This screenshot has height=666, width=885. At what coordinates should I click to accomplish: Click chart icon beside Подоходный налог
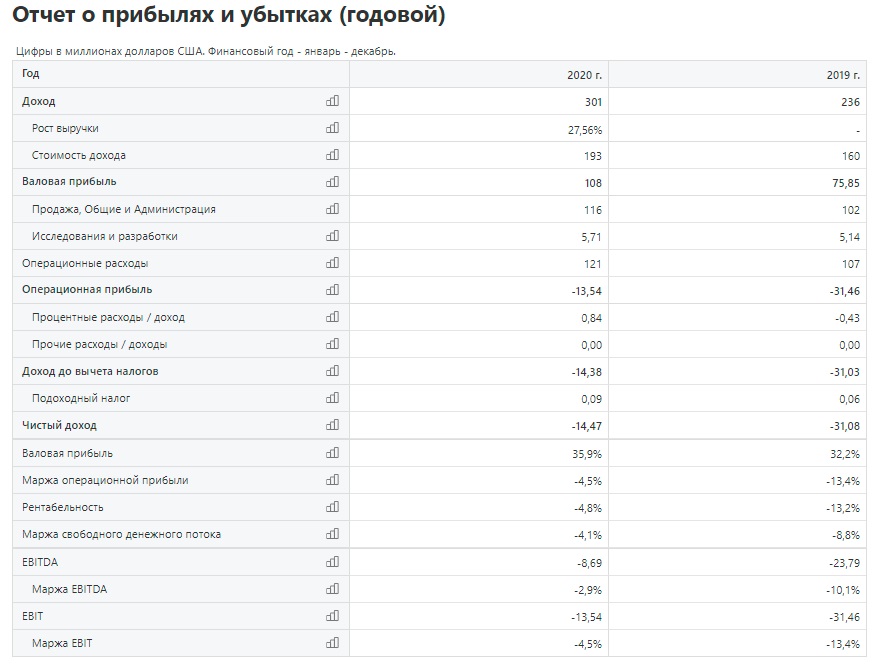point(332,398)
